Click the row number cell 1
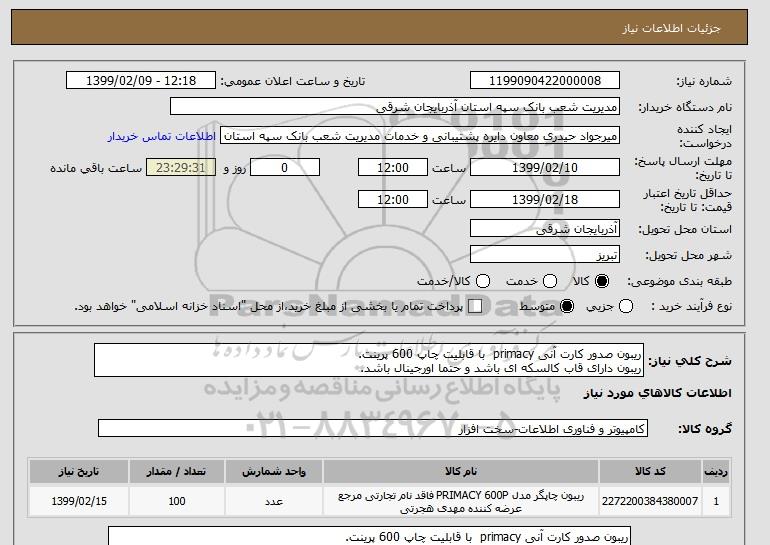770x545 pixels. point(716,501)
